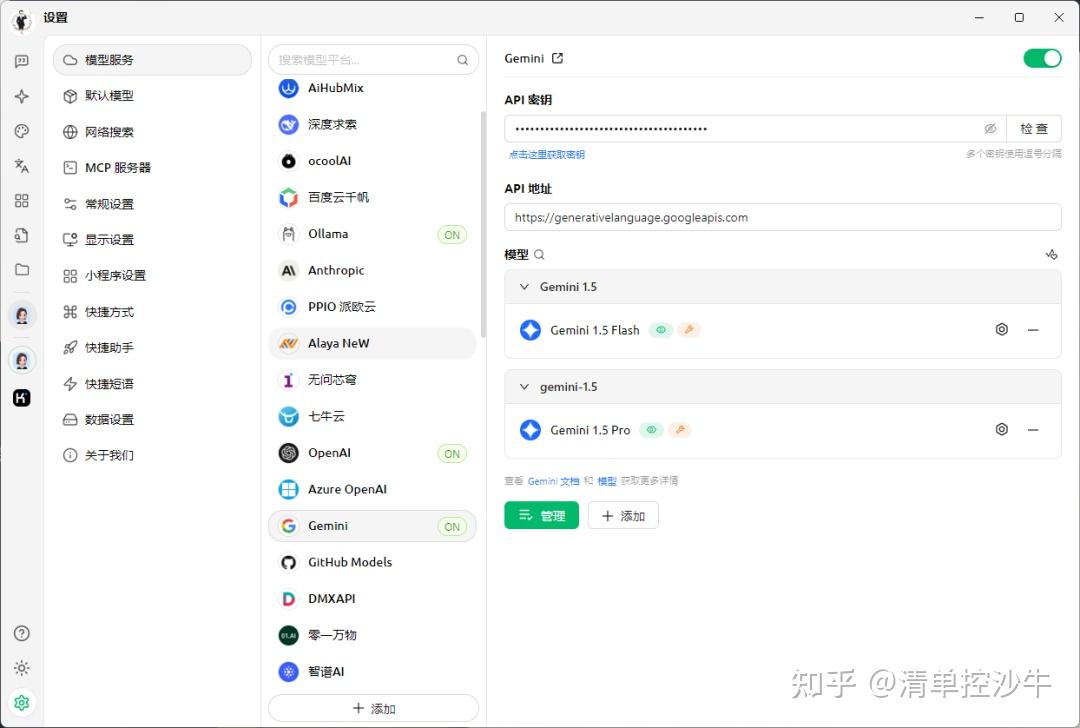
Task: Open 网络搜索 settings section
Action: coord(152,132)
